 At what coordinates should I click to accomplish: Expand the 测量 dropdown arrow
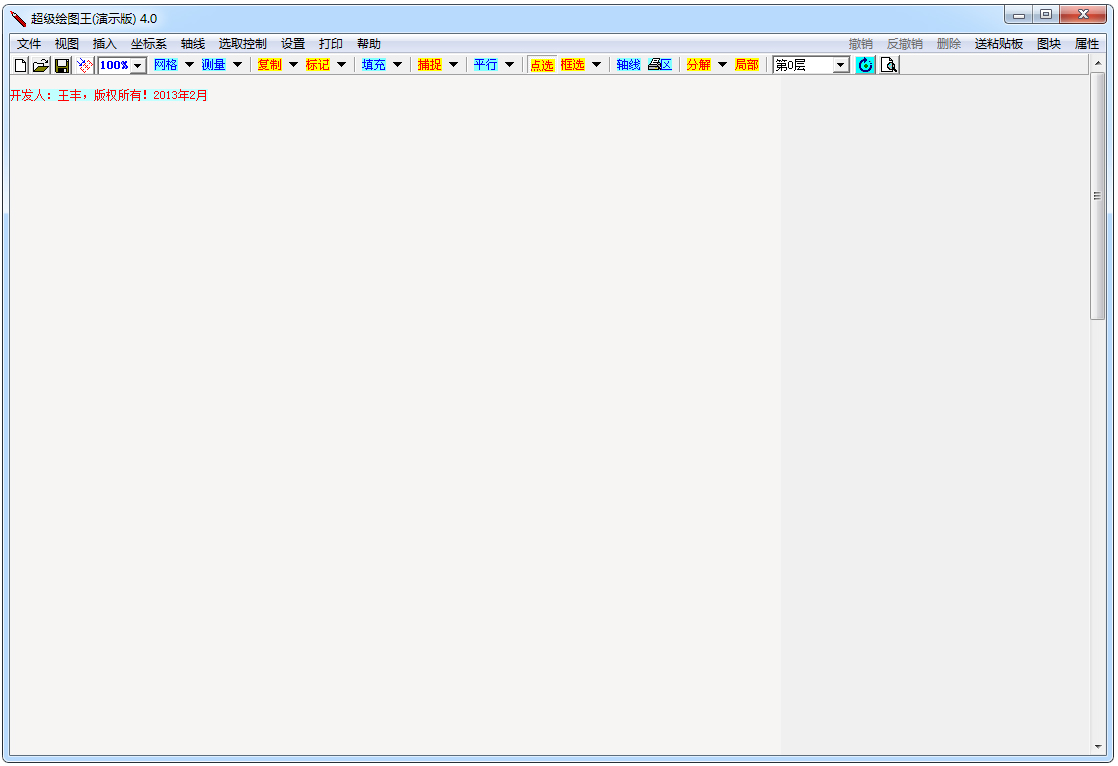pyautogui.click(x=237, y=65)
